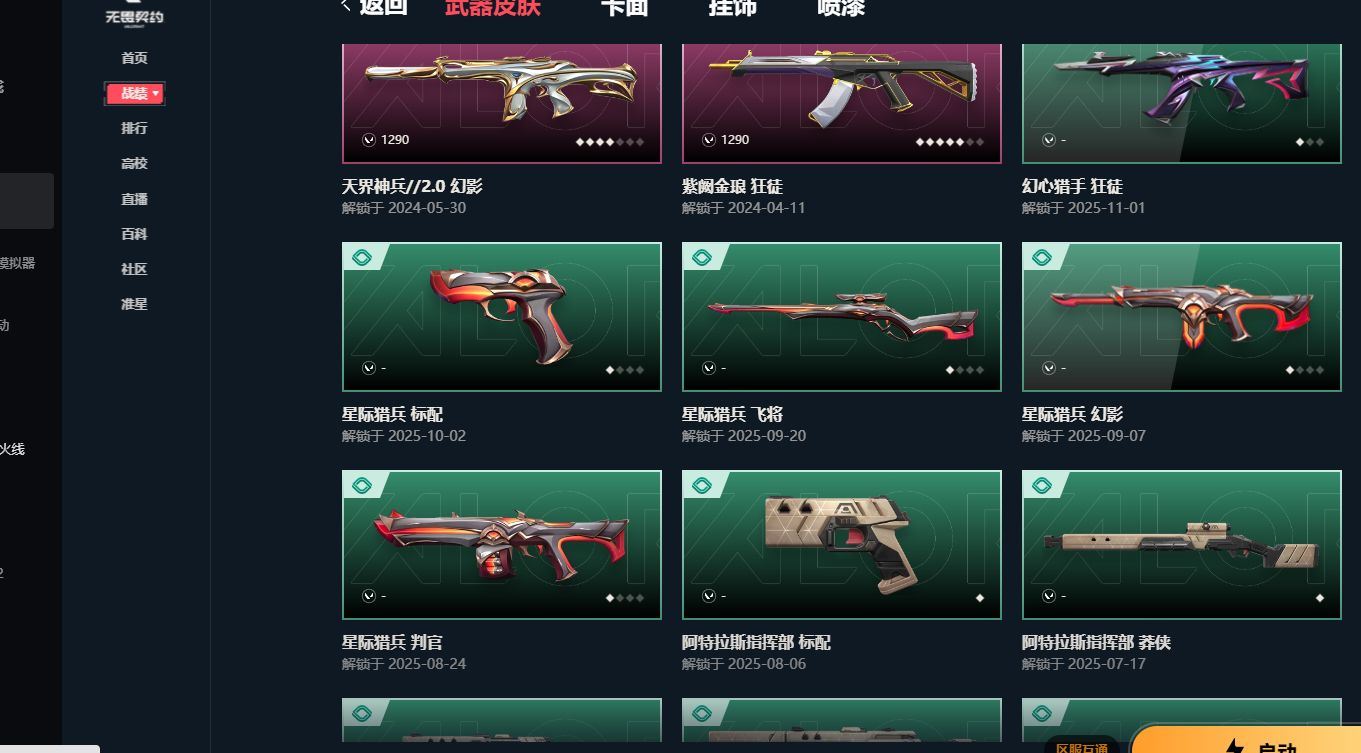Expand the 战绩 dropdown in sidebar
The image size is (1361, 753).
pos(135,93)
